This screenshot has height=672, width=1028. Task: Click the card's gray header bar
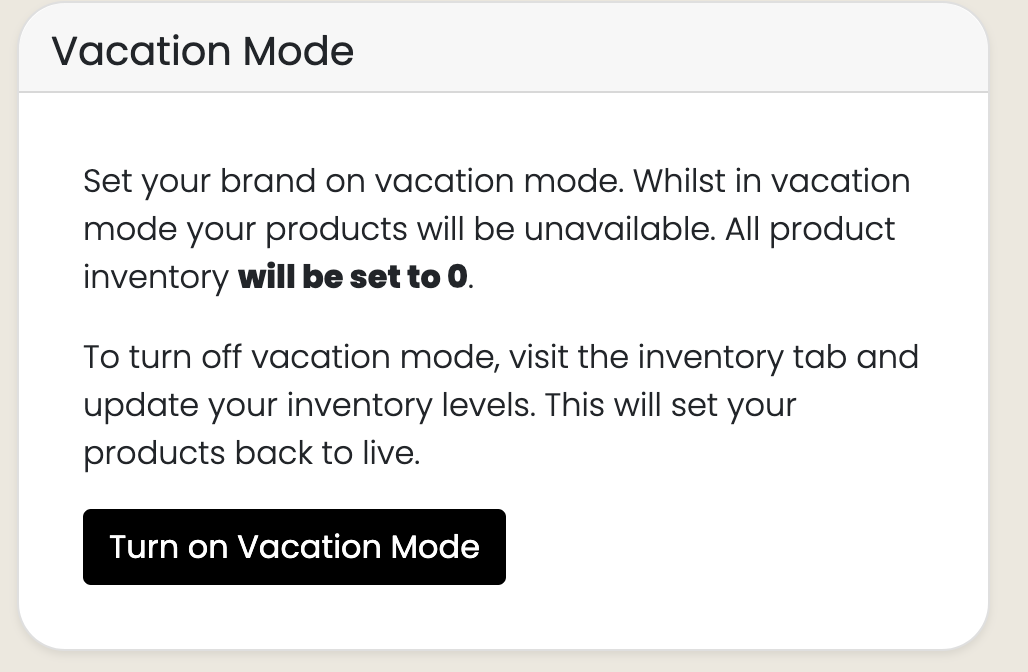coord(504,48)
